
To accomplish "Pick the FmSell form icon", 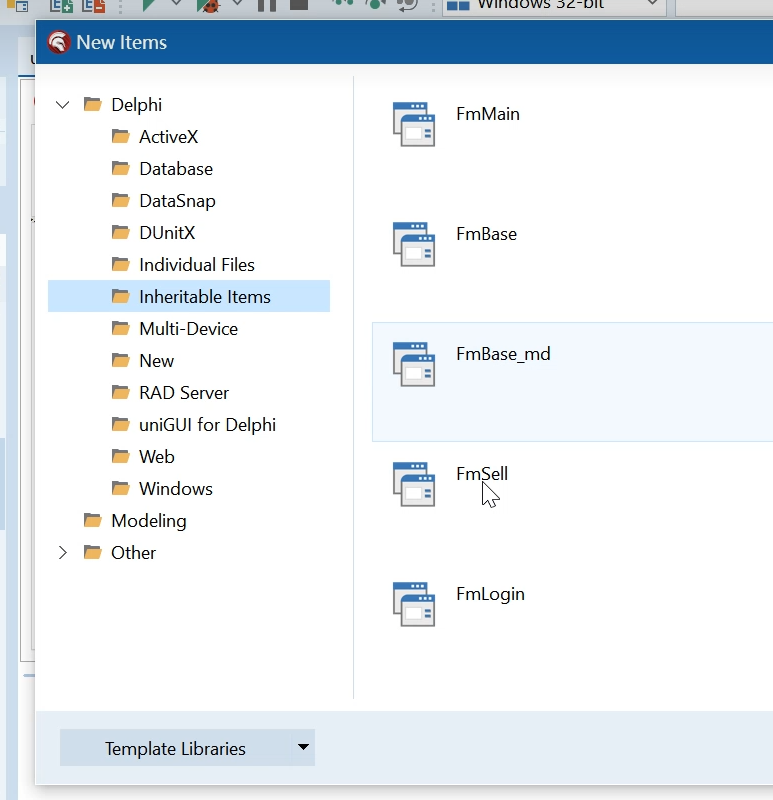I will coord(414,484).
